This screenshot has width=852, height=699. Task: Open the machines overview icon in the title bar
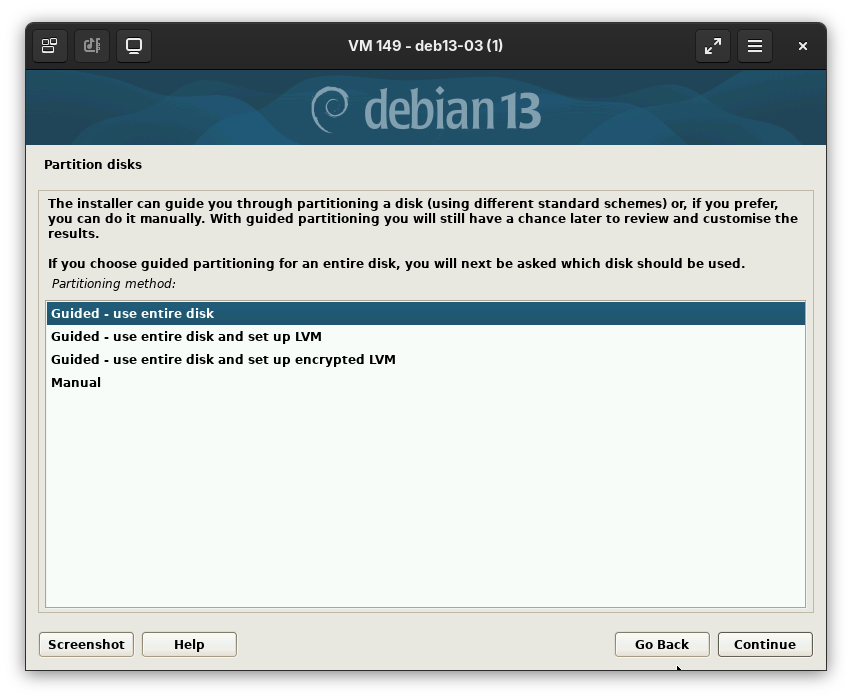[x=49, y=46]
